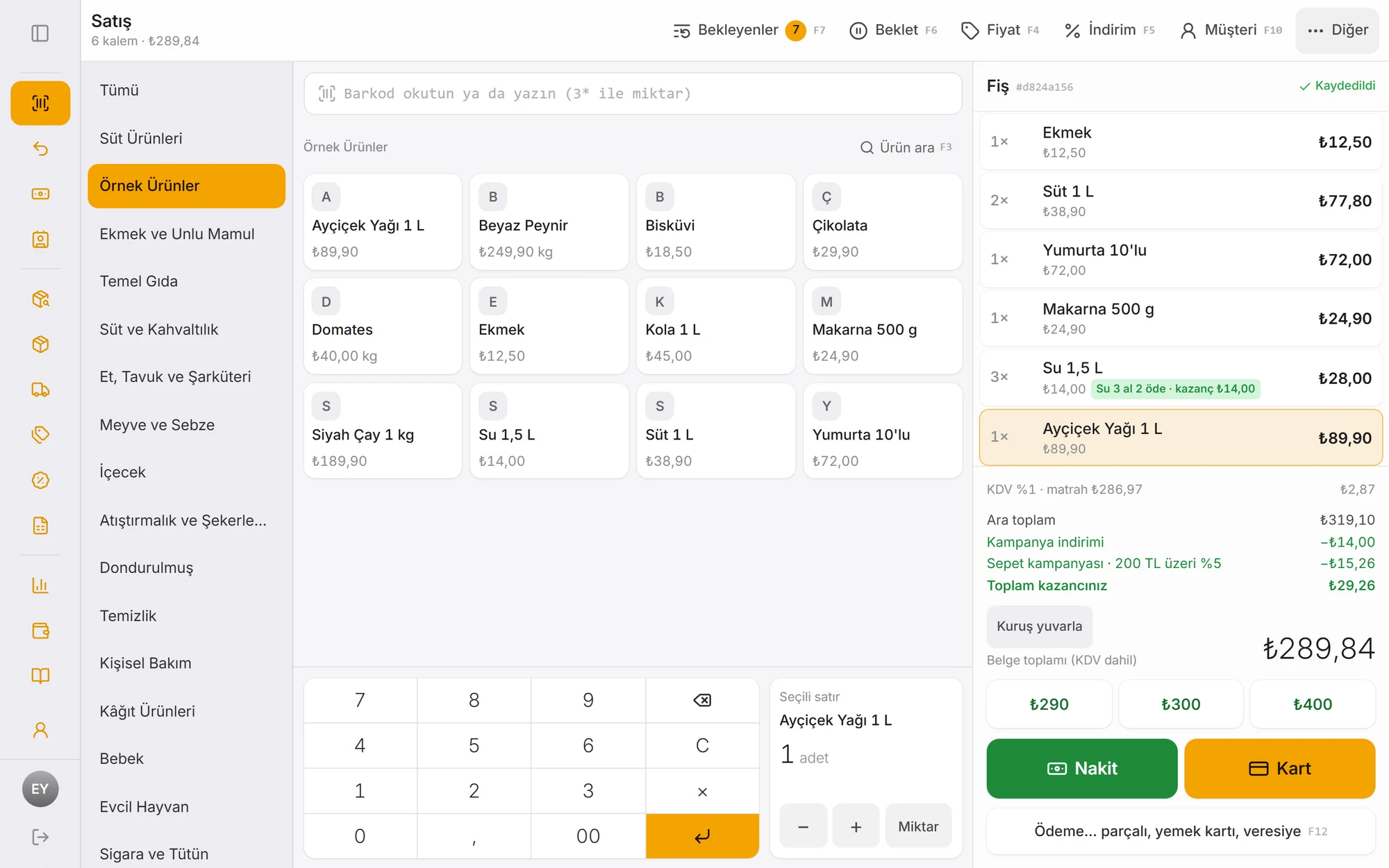This screenshot has width=1389, height=868.
Task: Open the price tags icon in sidebar
Action: 40,435
